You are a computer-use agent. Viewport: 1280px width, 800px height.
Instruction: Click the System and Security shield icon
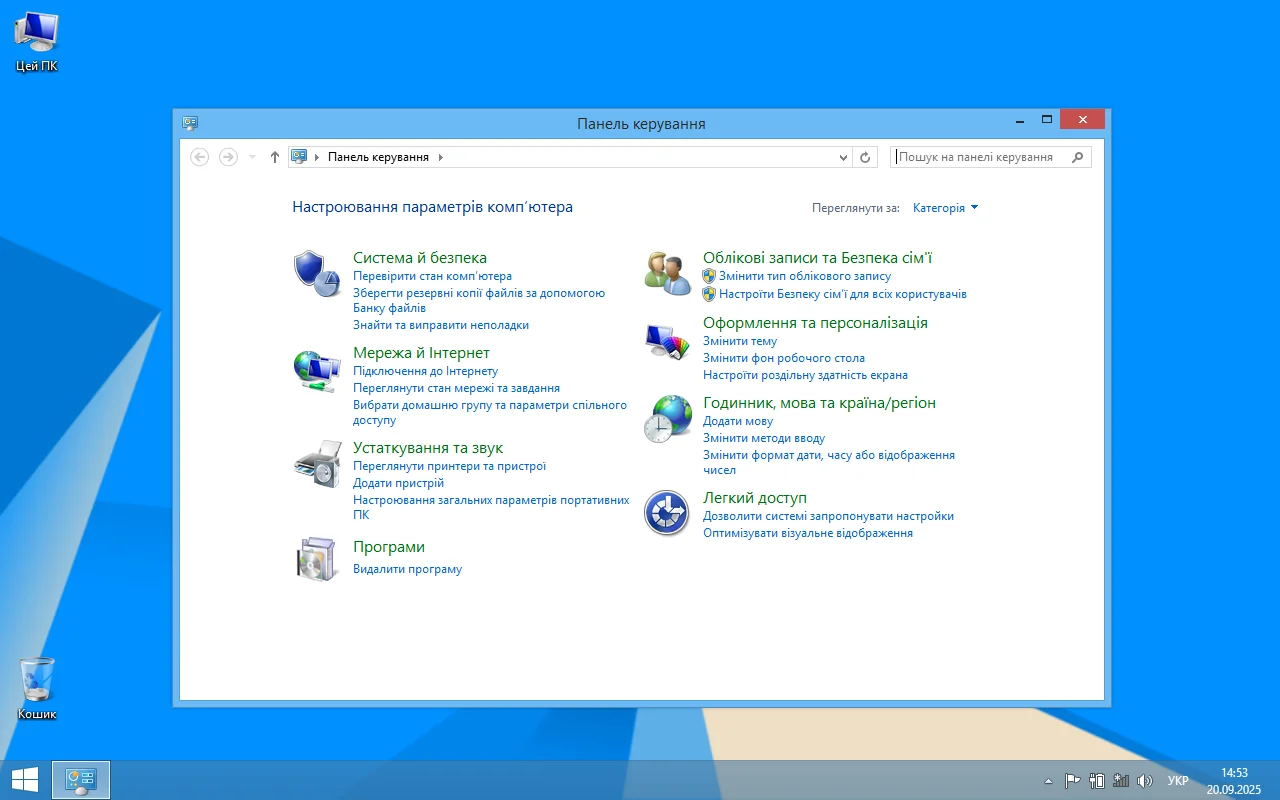click(x=316, y=274)
